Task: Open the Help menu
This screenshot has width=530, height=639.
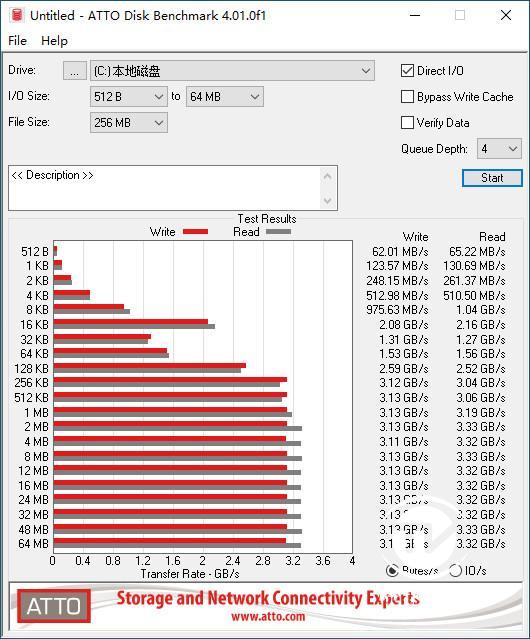Action: (54, 41)
